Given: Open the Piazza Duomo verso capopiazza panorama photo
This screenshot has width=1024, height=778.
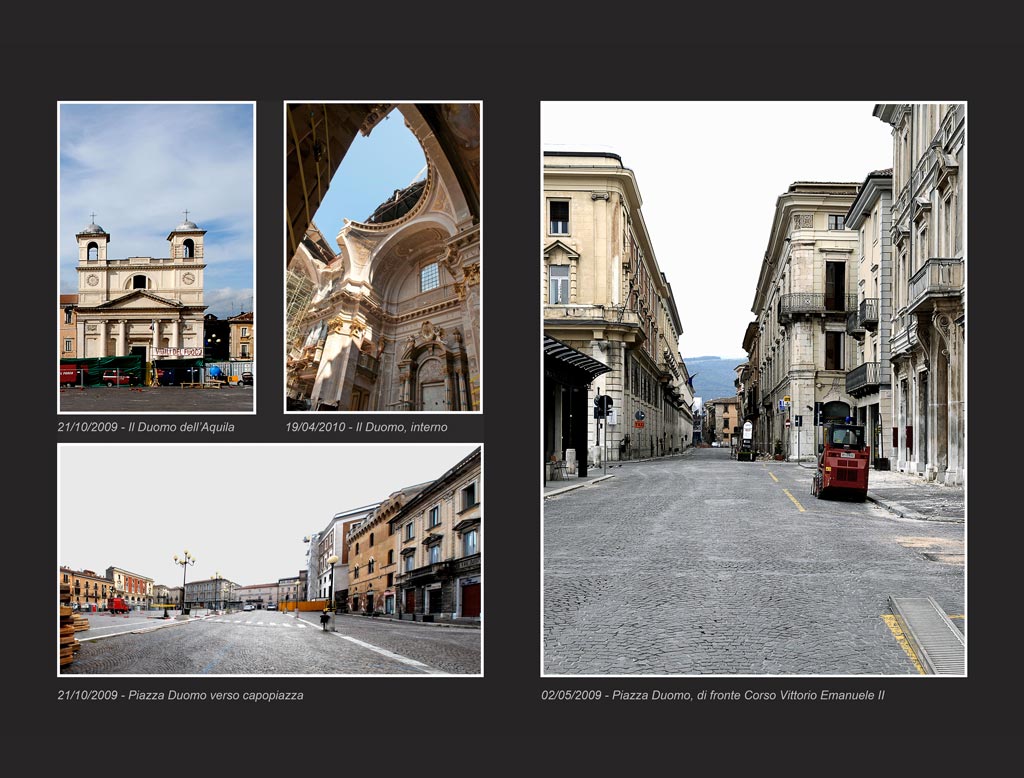Looking at the screenshot, I should coord(270,560).
